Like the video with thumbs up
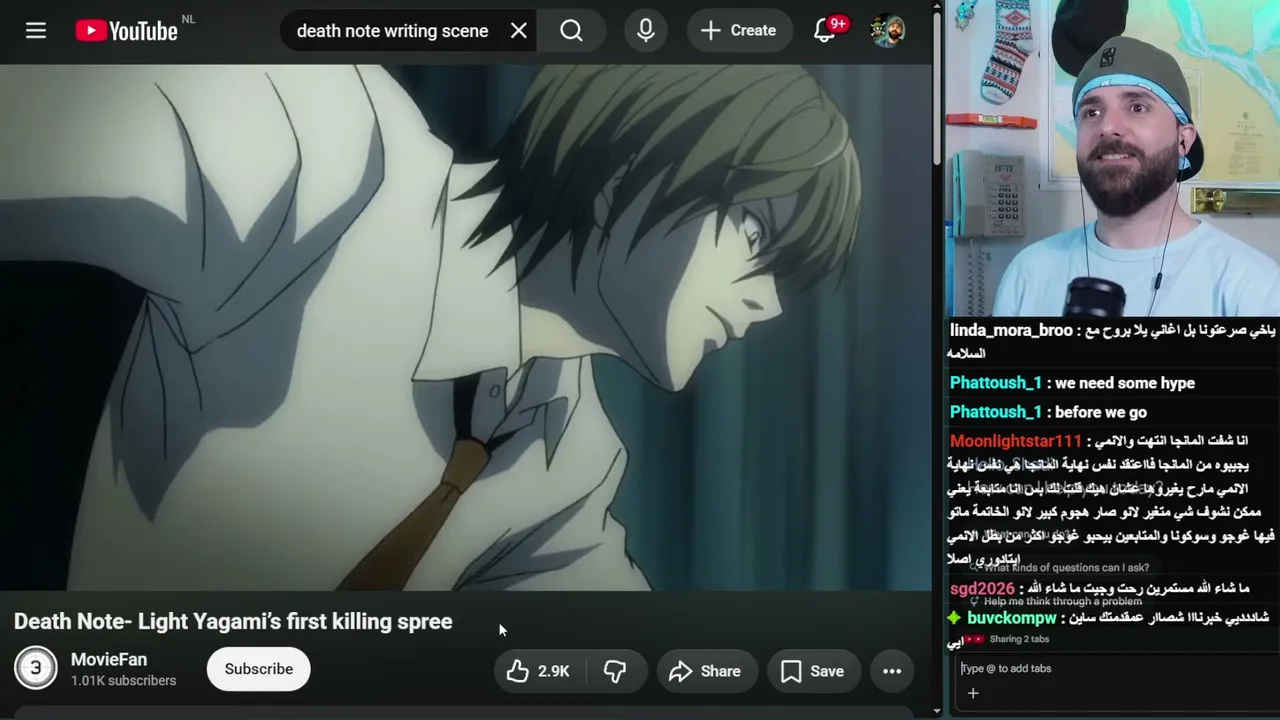Image resolution: width=1280 pixels, height=720 pixels. pos(538,671)
